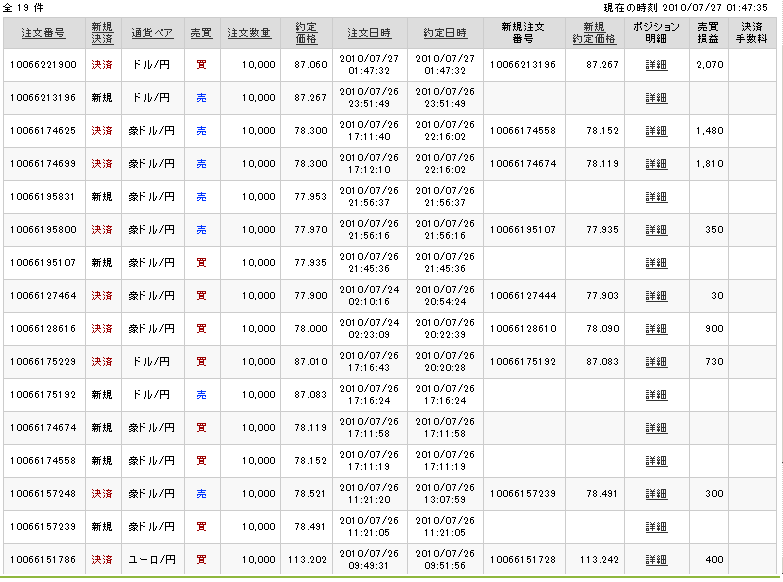Open 詳細 for order 10066213196
The image size is (783, 582).
coord(656,98)
